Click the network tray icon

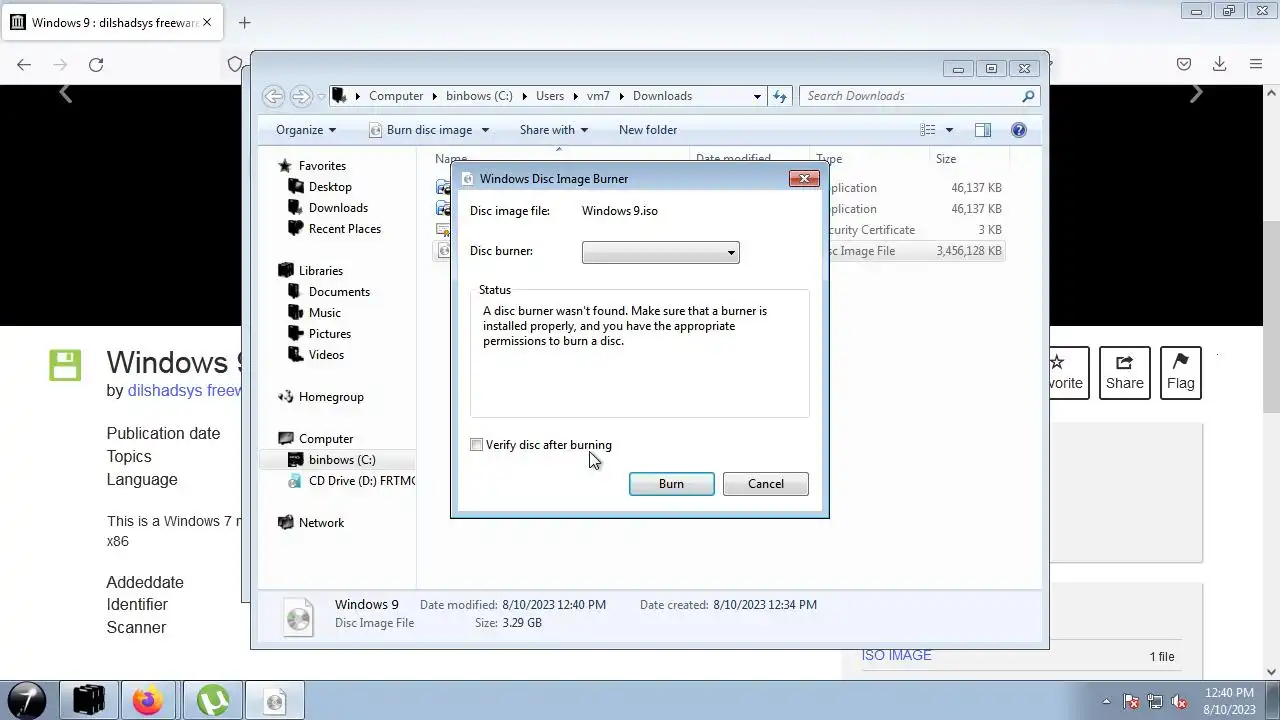pos(1155,702)
